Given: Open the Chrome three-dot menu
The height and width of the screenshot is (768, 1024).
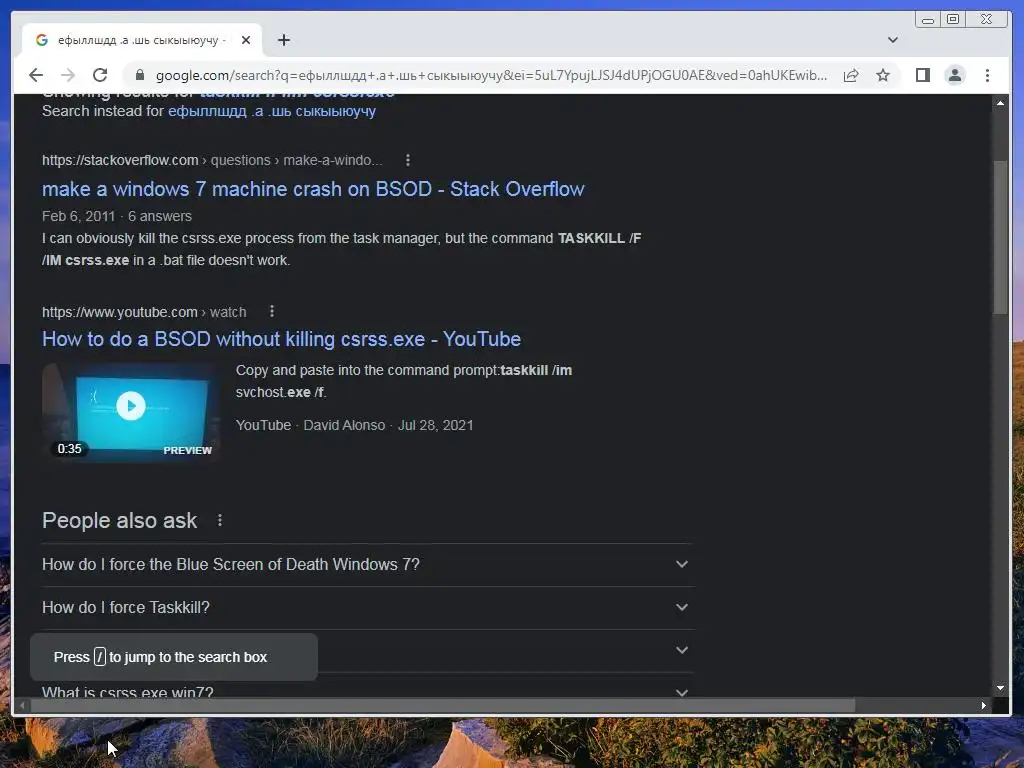Looking at the screenshot, I should pyautogui.click(x=987, y=75).
